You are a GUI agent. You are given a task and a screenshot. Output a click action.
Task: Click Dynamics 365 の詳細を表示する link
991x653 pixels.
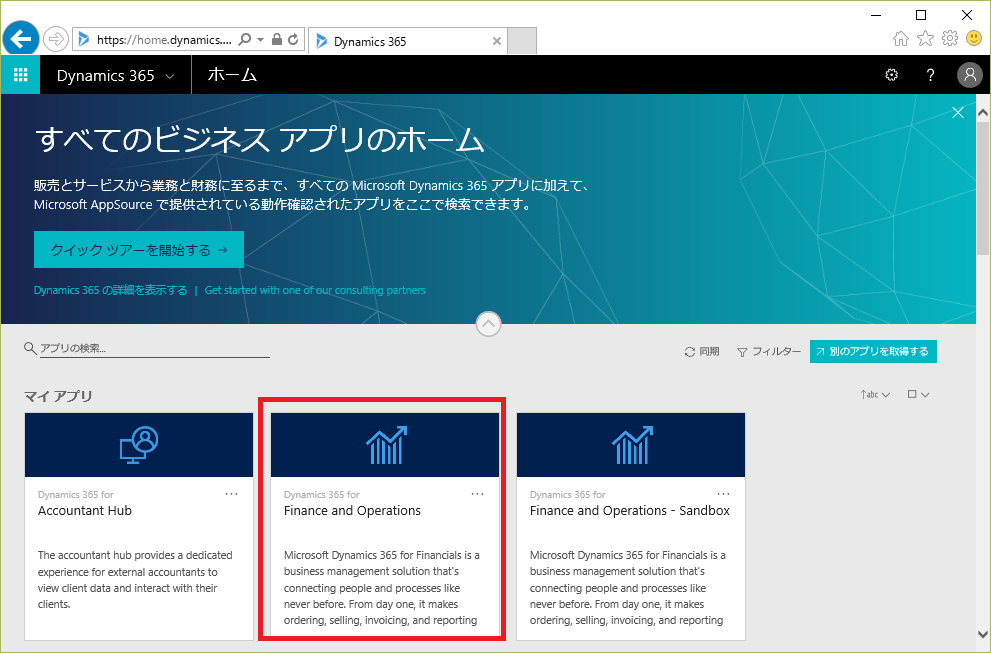tap(111, 290)
